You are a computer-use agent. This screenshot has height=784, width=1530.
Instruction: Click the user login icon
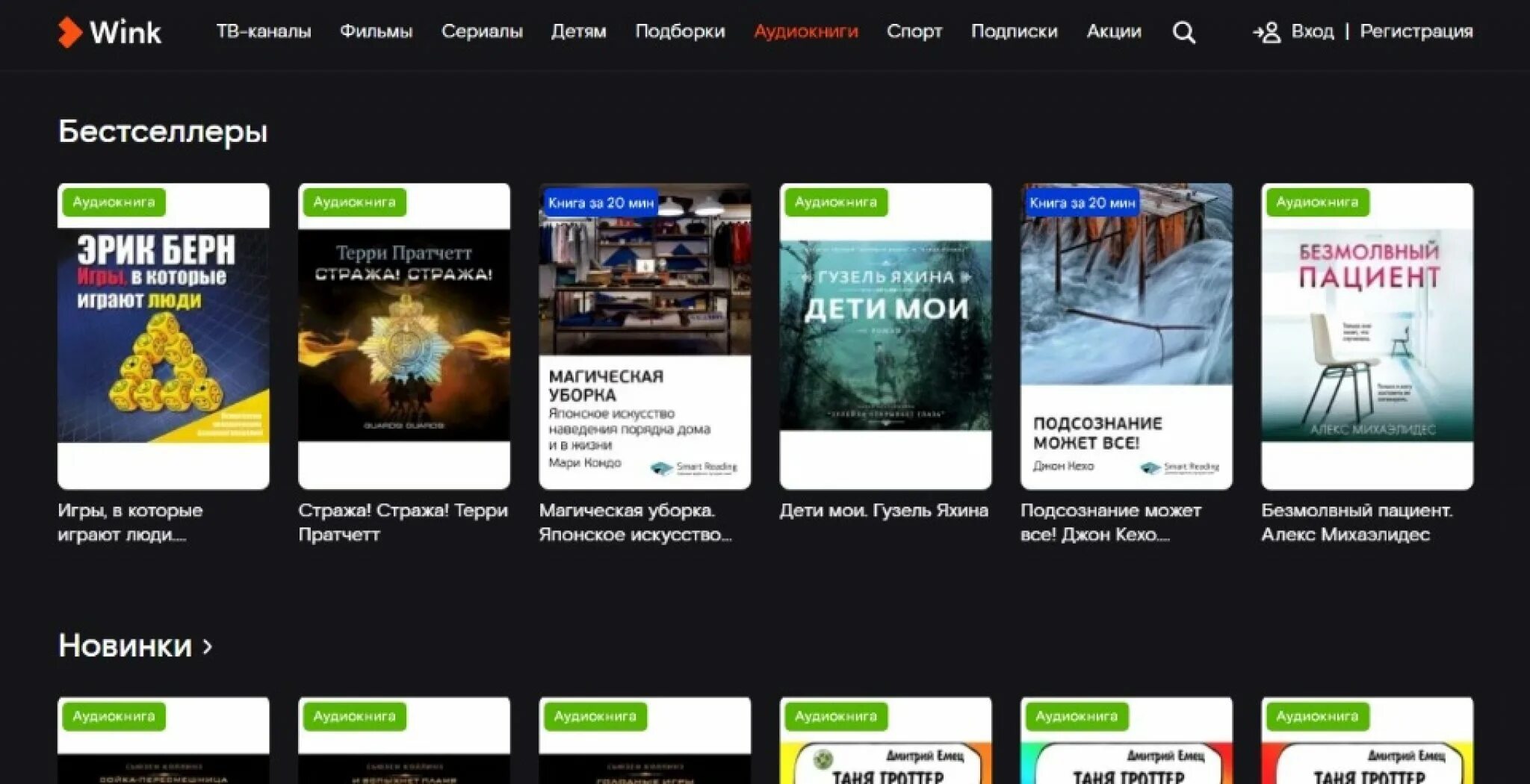[1266, 32]
